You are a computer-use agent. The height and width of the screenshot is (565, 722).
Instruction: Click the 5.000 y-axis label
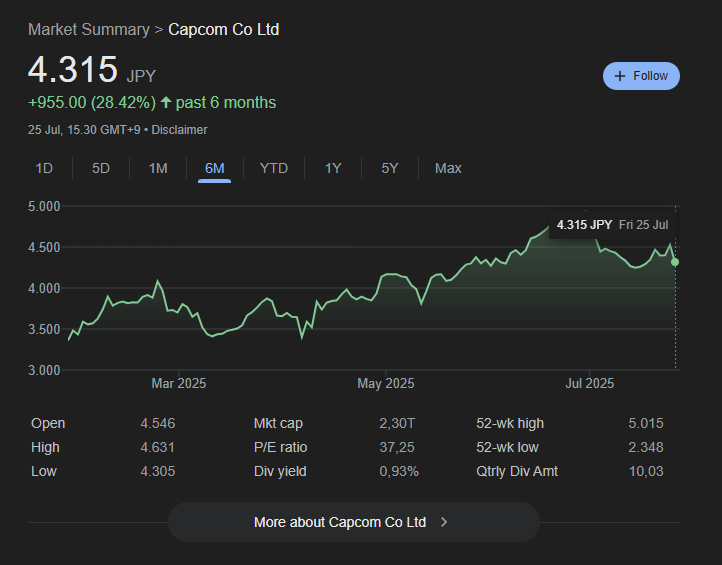tap(44, 206)
